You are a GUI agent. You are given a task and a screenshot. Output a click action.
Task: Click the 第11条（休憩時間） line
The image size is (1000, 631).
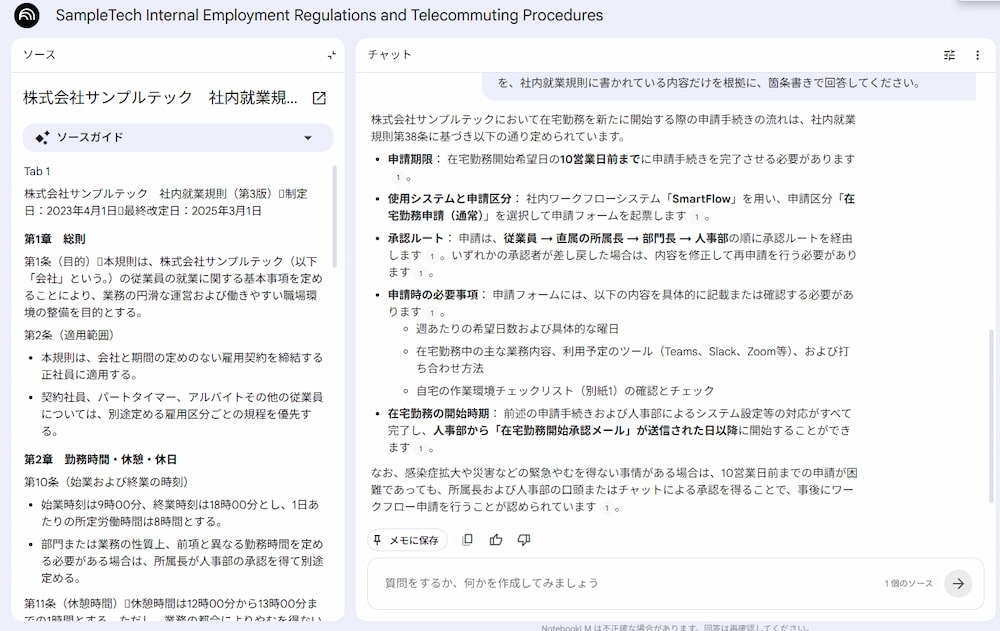tap(70, 603)
